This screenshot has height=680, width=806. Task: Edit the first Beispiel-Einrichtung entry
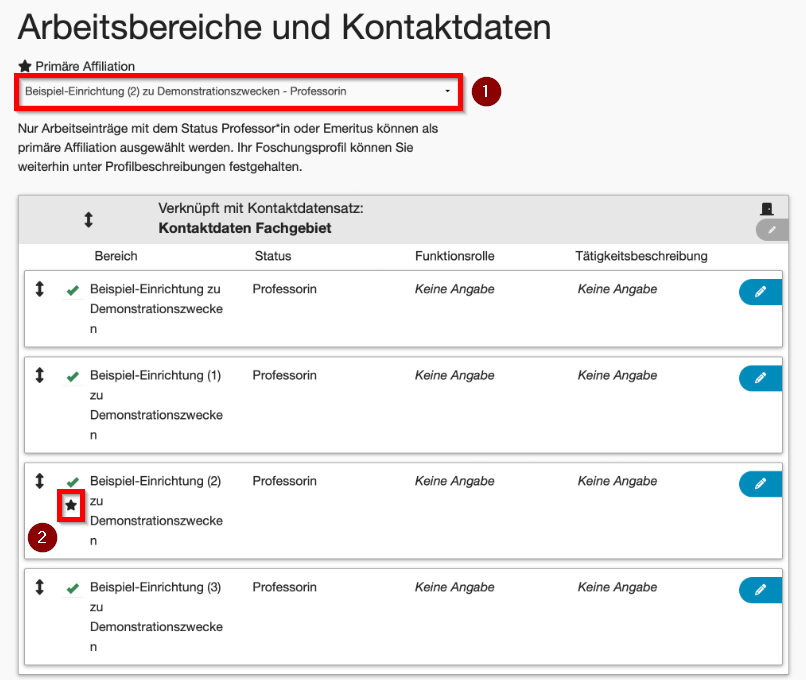pyautogui.click(x=760, y=291)
